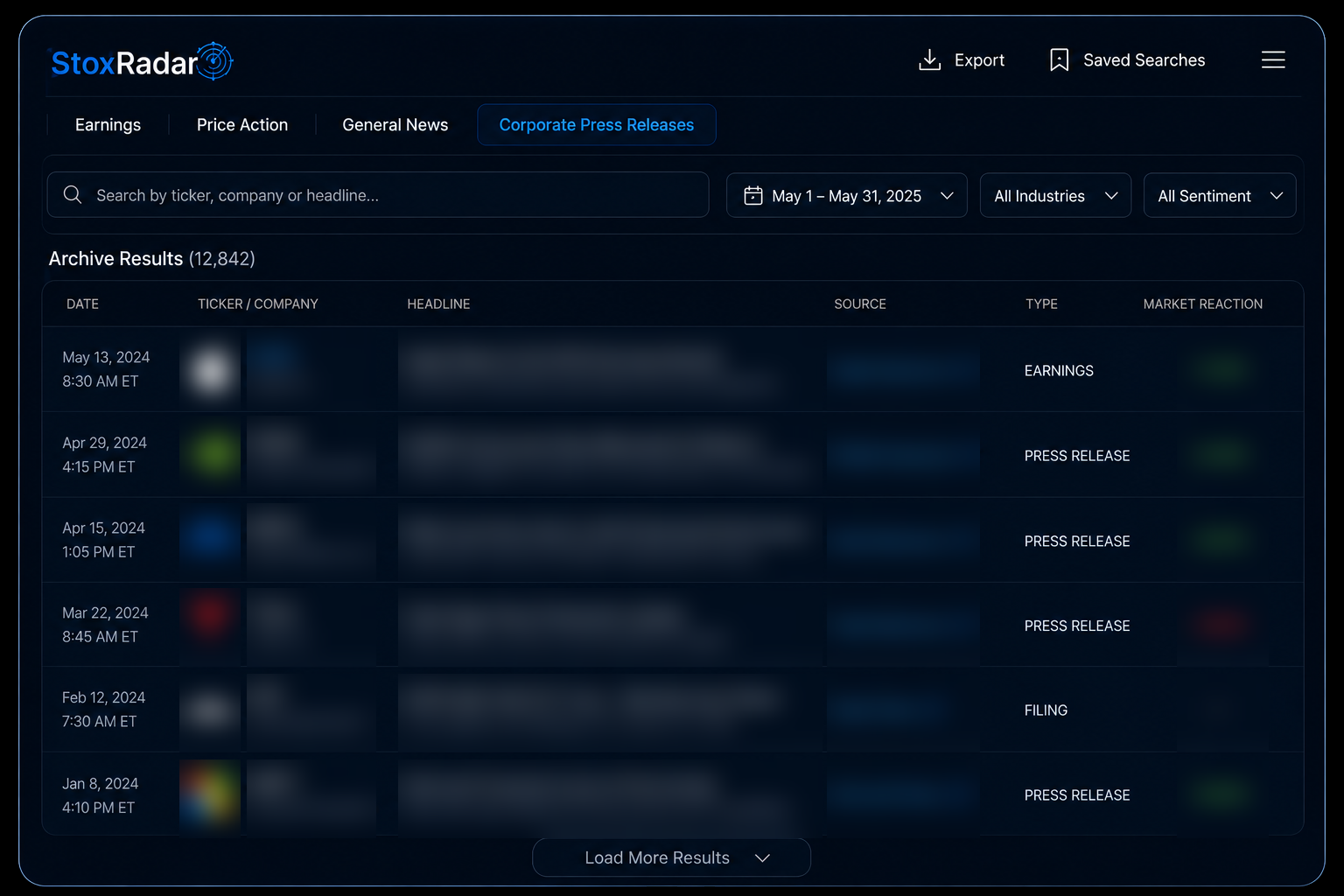Open the hamburger menu
Screen dimensions: 1344x896
[x=1273, y=59]
